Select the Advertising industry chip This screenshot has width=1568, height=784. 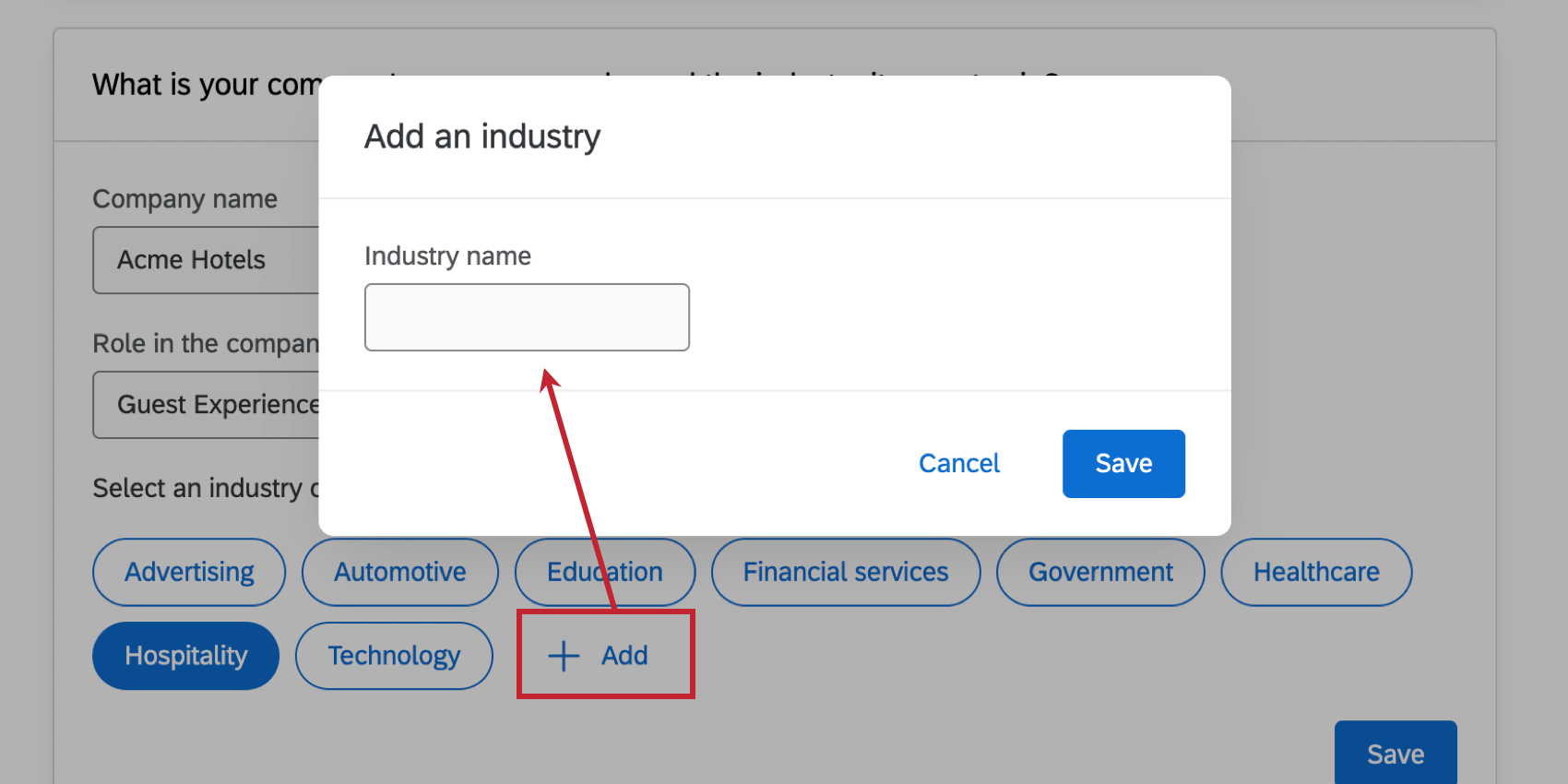tap(188, 572)
